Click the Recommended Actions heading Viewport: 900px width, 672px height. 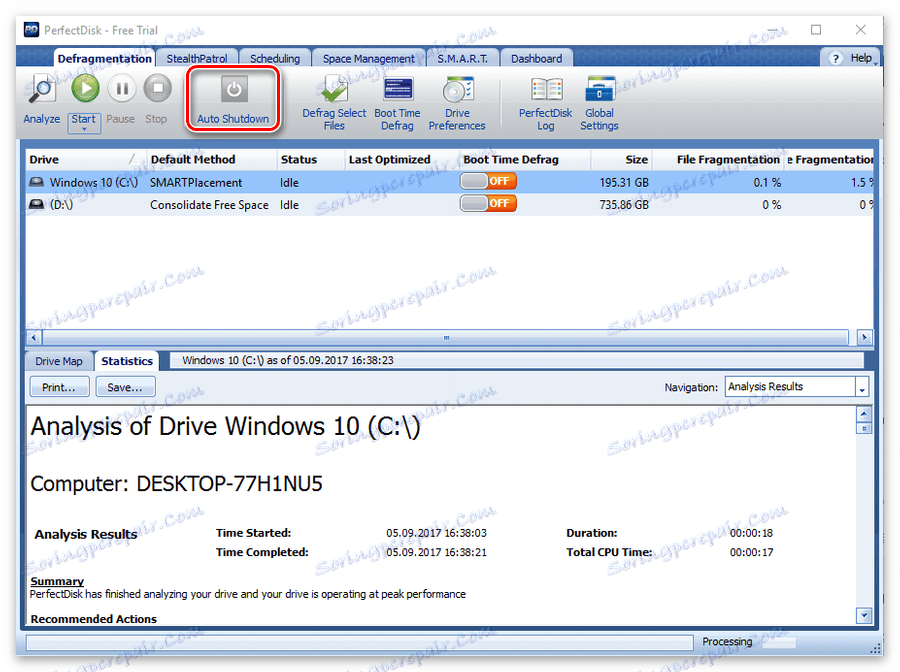tap(94, 619)
